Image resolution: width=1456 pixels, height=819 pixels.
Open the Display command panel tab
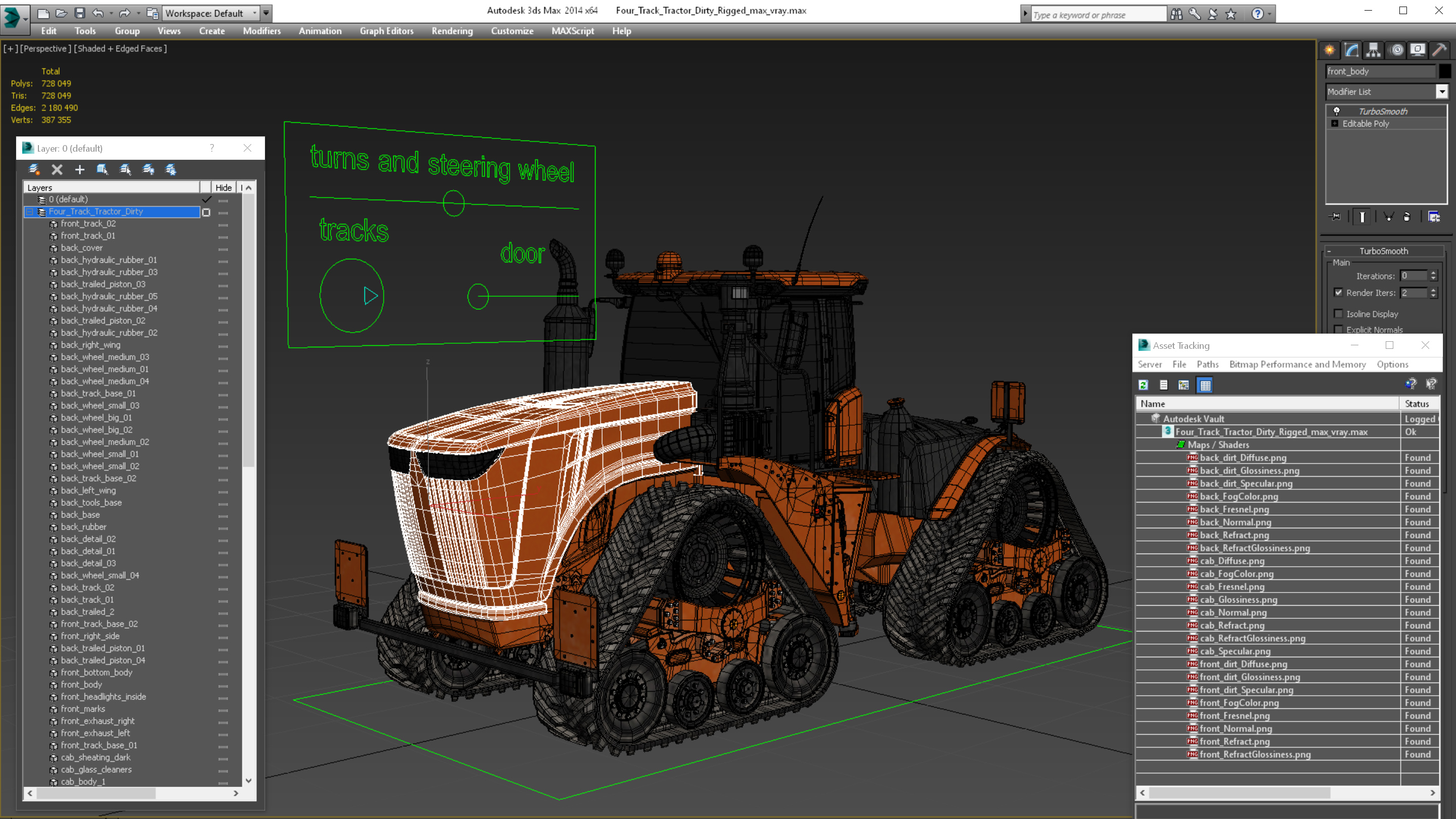point(1418,51)
